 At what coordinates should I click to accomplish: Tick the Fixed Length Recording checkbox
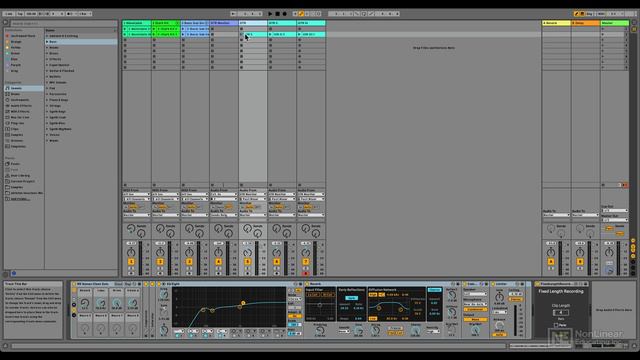click(556, 325)
